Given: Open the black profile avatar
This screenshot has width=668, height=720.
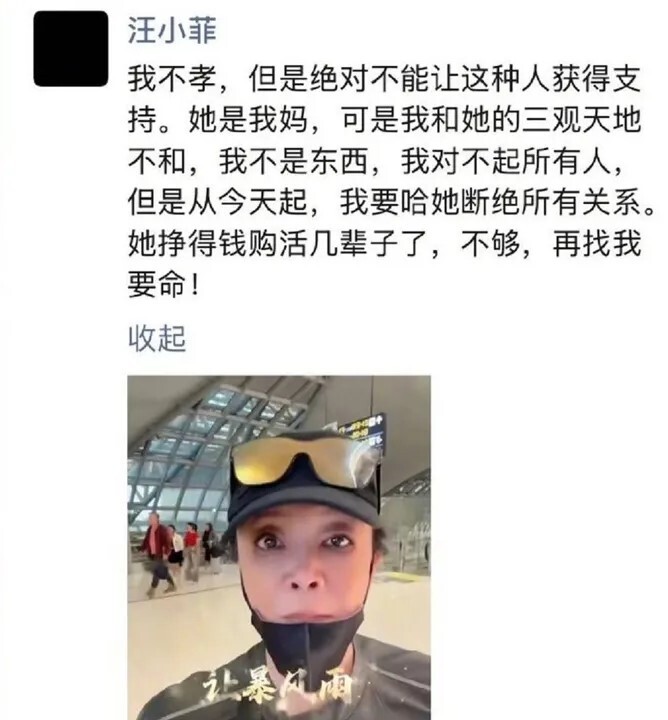Looking at the screenshot, I should (x=71, y=49).
